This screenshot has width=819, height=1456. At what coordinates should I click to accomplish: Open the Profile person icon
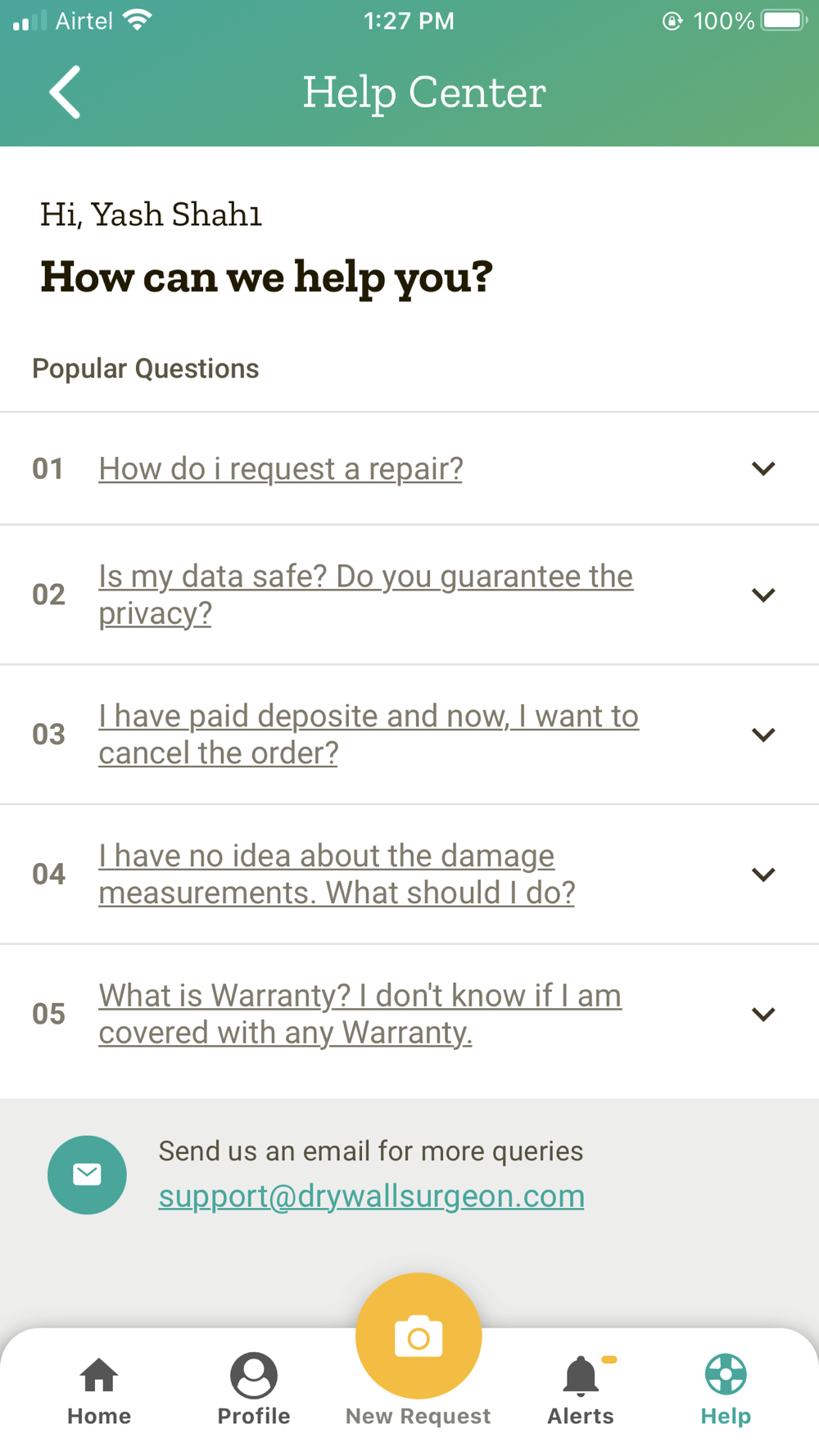click(x=254, y=1375)
